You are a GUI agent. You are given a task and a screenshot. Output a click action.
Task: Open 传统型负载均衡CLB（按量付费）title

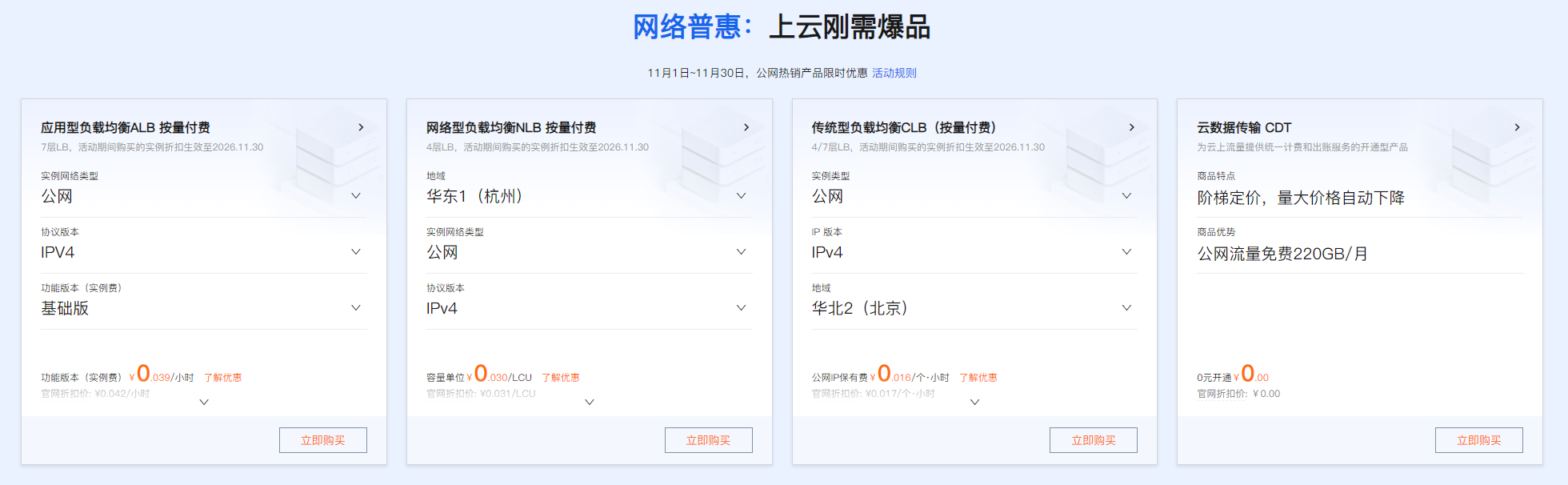click(905, 128)
